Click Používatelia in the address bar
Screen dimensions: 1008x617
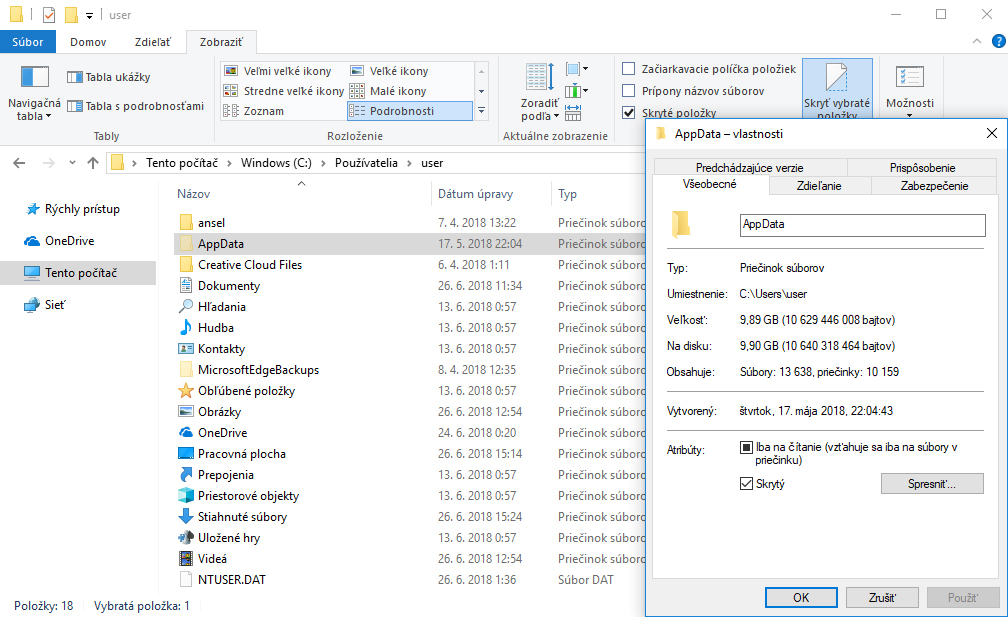pos(366,163)
